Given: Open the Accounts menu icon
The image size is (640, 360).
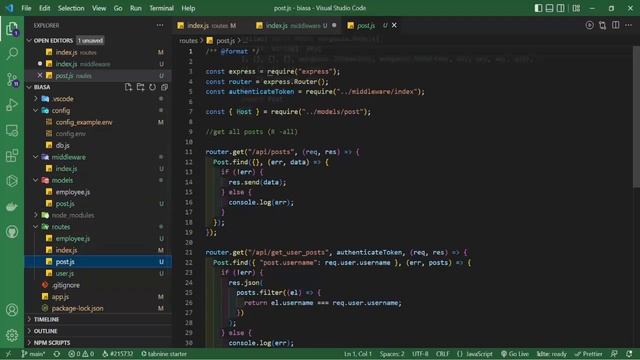Looking at the screenshot, I should click(12, 310).
